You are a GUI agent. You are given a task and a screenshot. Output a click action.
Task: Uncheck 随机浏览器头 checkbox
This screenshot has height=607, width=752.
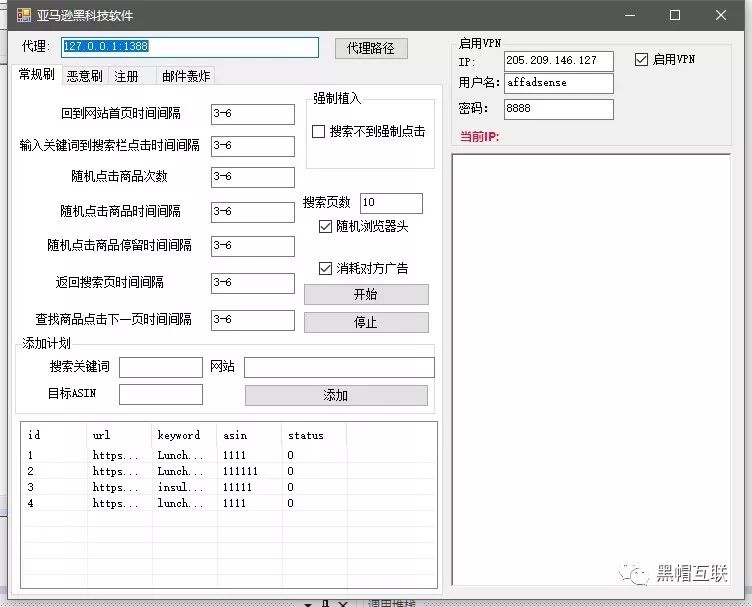pyautogui.click(x=325, y=226)
